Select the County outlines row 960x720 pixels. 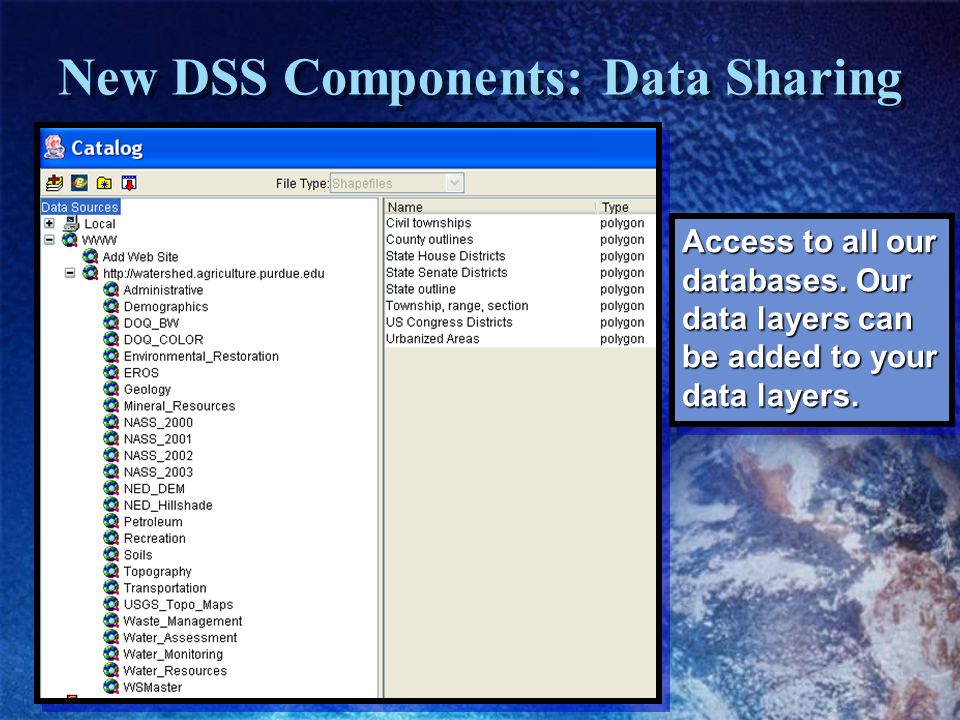pos(520,239)
